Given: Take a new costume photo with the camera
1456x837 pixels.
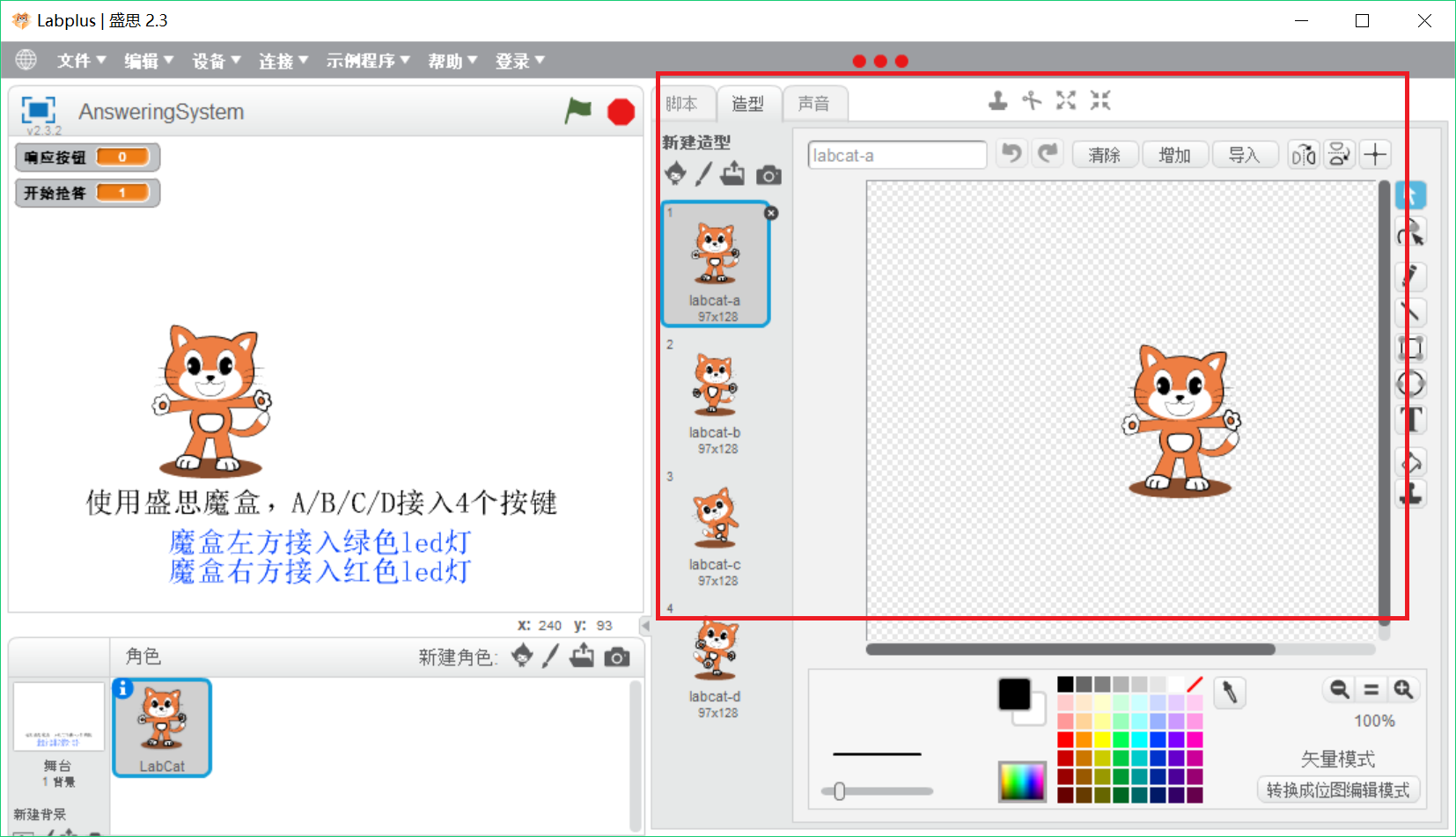Looking at the screenshot, I should tap(768, 175).
